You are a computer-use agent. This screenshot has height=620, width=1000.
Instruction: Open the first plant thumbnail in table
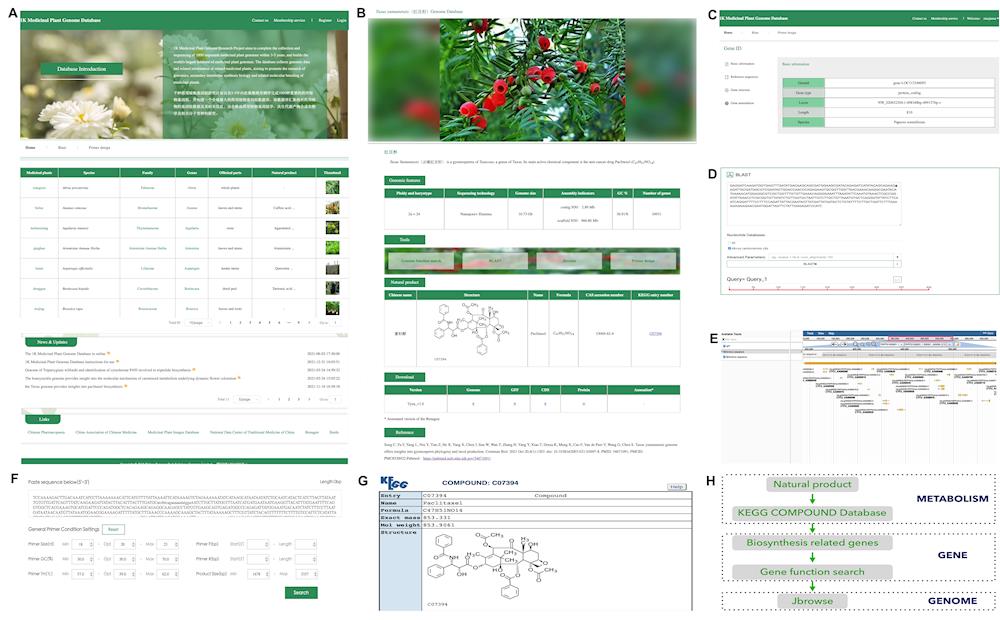[332, 187]
